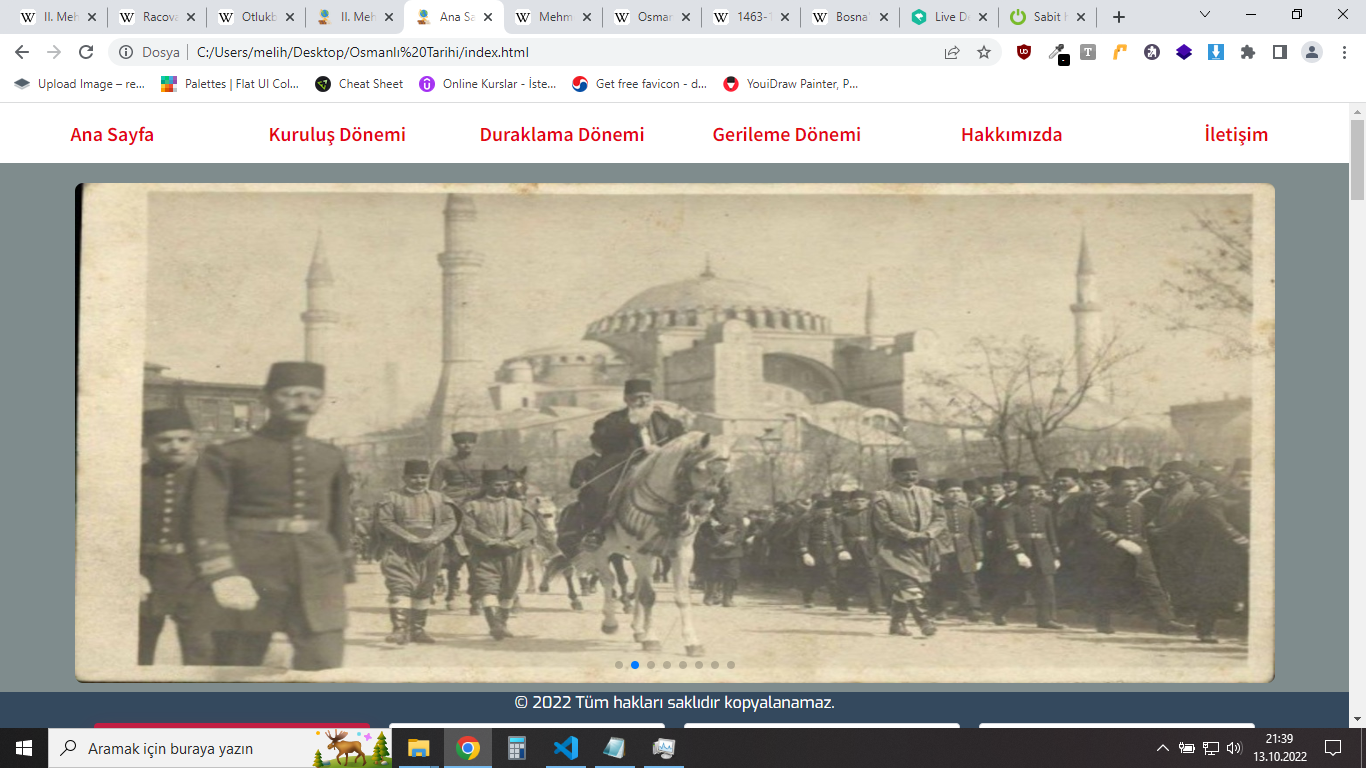Open the gray T extension
The height and width of the screenshot is (768, 1366).
point(1088,52)
